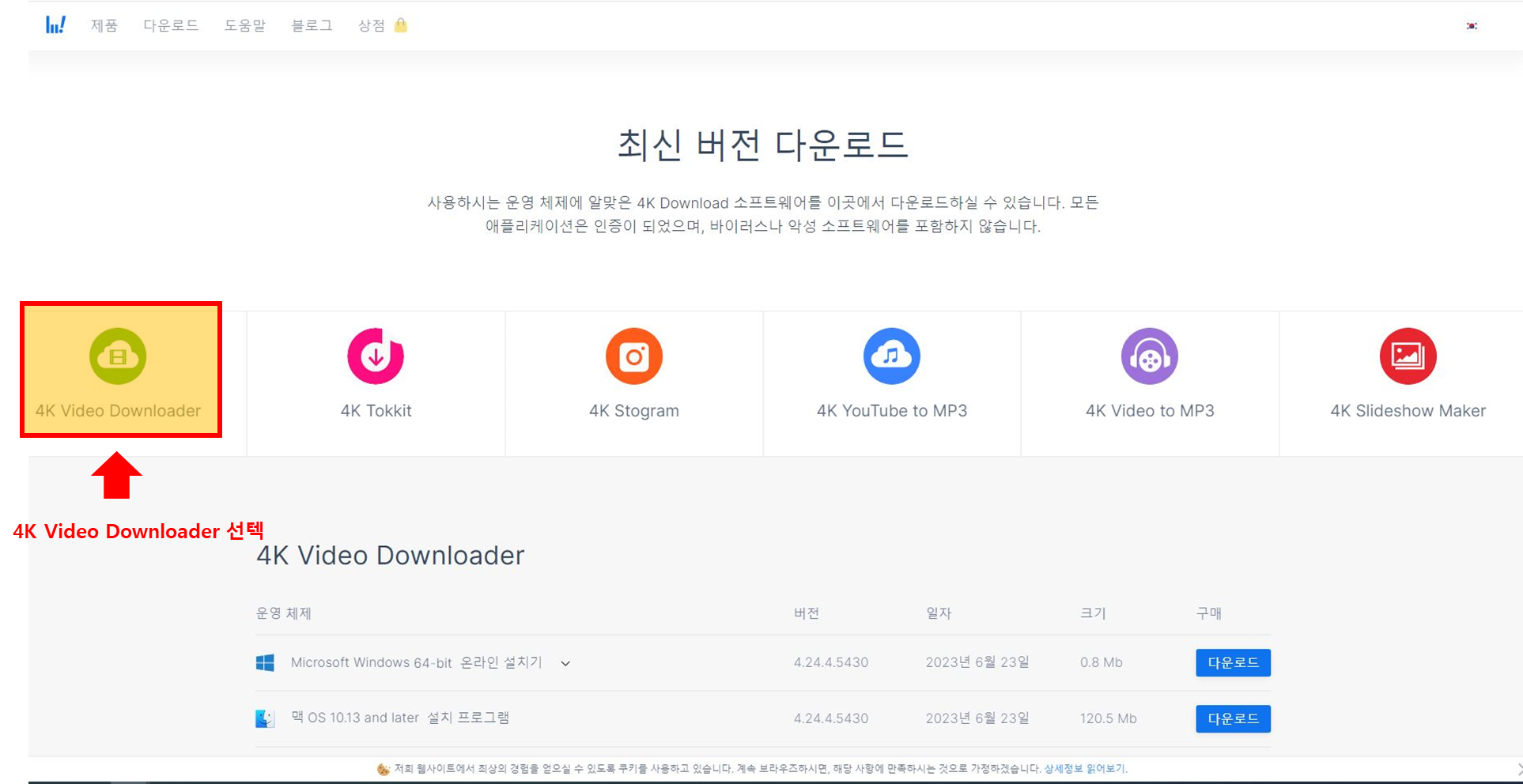
Task: Click the Microsoft Windows 64-bit 온라인 설치기 text
Action: tap(416, 662)
